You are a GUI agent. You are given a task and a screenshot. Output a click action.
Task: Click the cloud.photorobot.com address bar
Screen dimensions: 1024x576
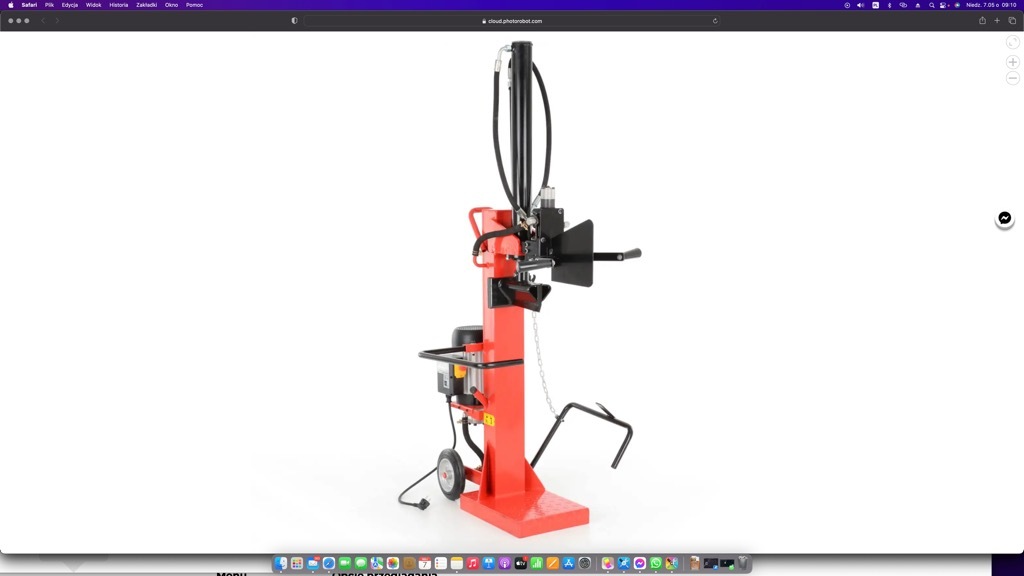click(512, 21)
